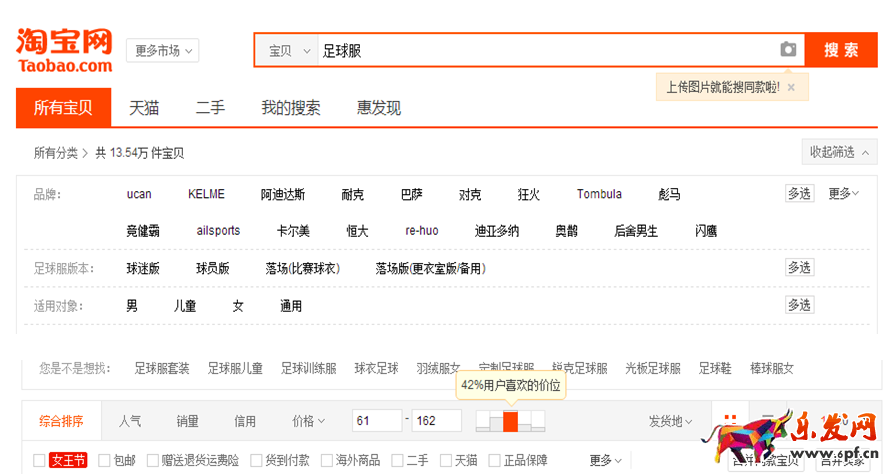Screen dimensions: 889x474
Task: Enable the 货到付款 checkbox
Action: tap(257, 461)
